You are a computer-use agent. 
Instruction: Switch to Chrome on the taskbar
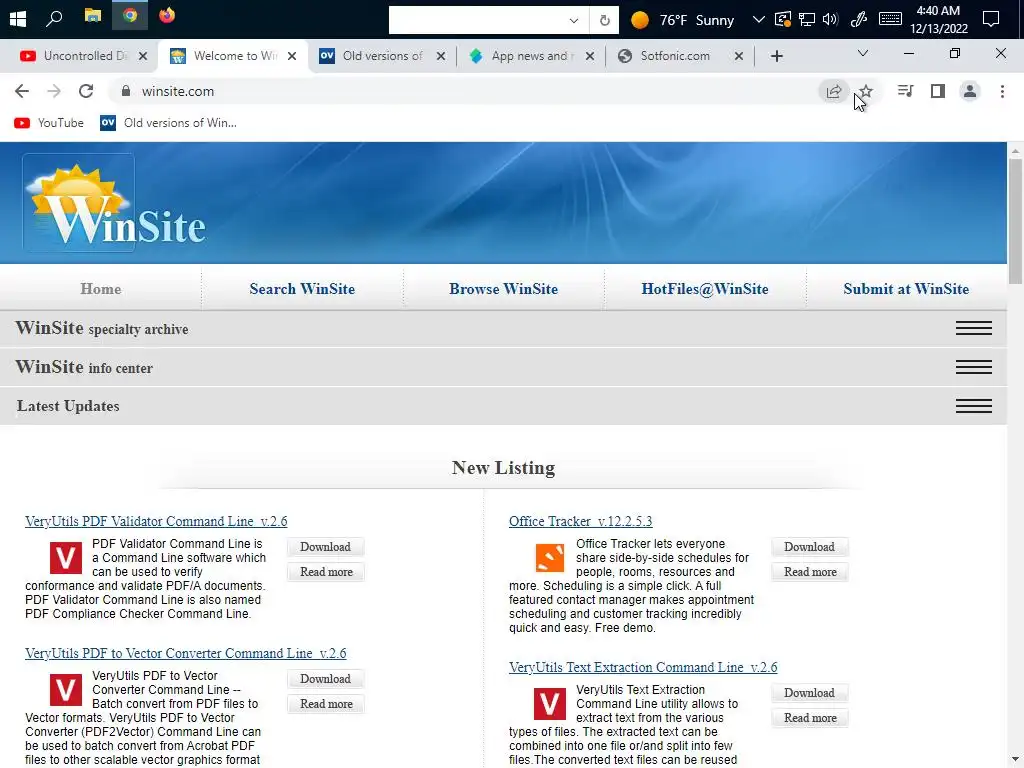coord(130,15)
